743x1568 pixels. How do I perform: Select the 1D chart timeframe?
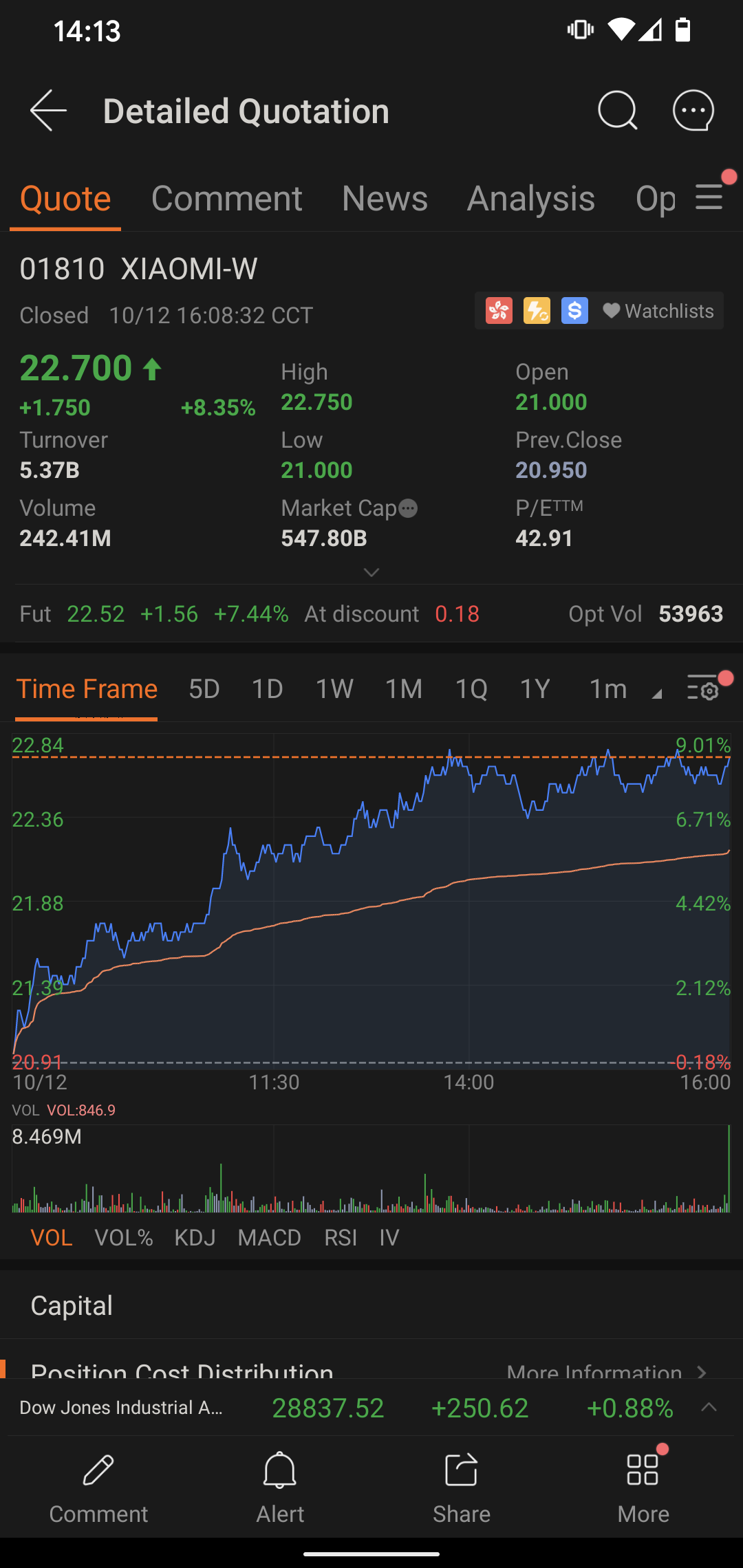(267, 689)
